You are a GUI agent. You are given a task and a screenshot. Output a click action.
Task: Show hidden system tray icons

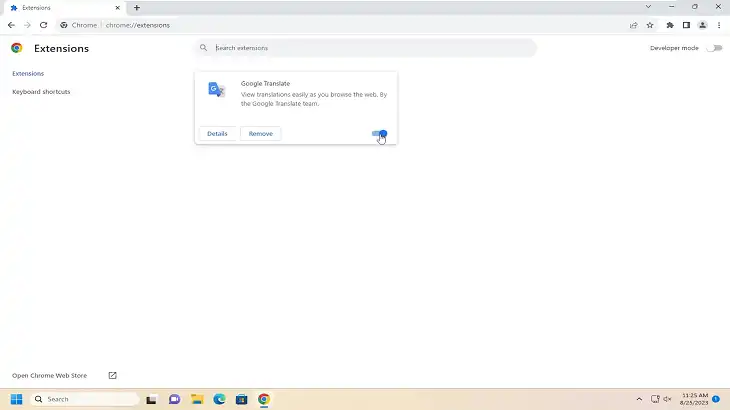639,399
